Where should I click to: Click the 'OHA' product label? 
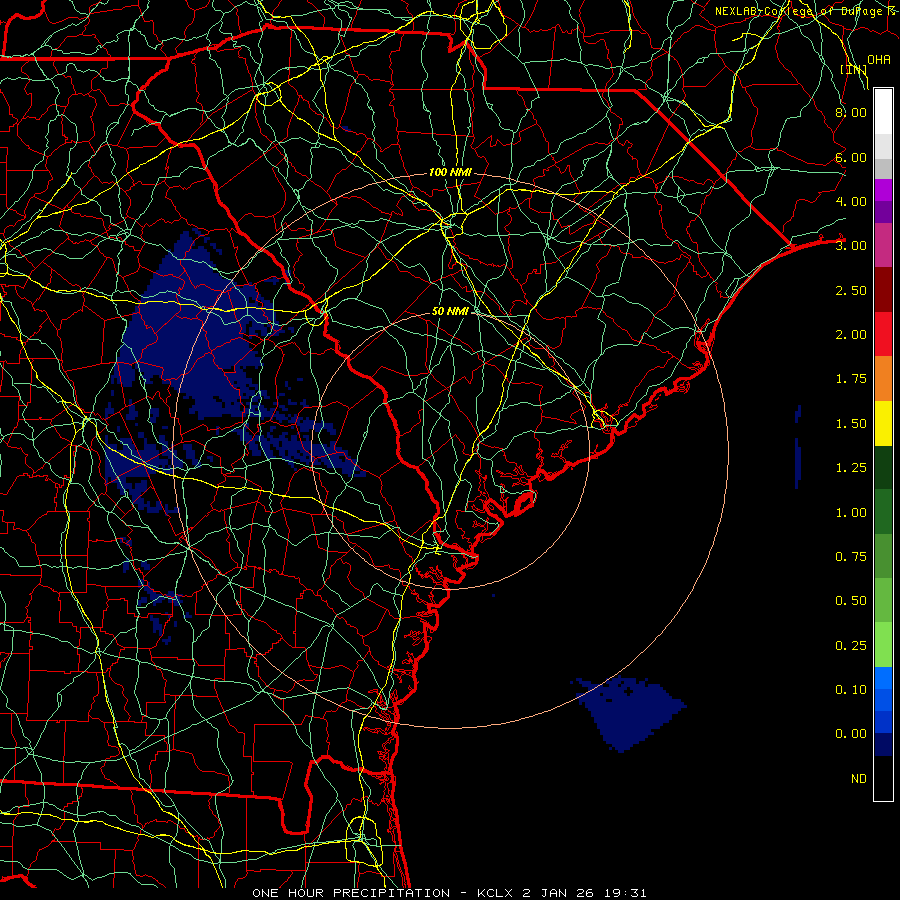(879, 60)
